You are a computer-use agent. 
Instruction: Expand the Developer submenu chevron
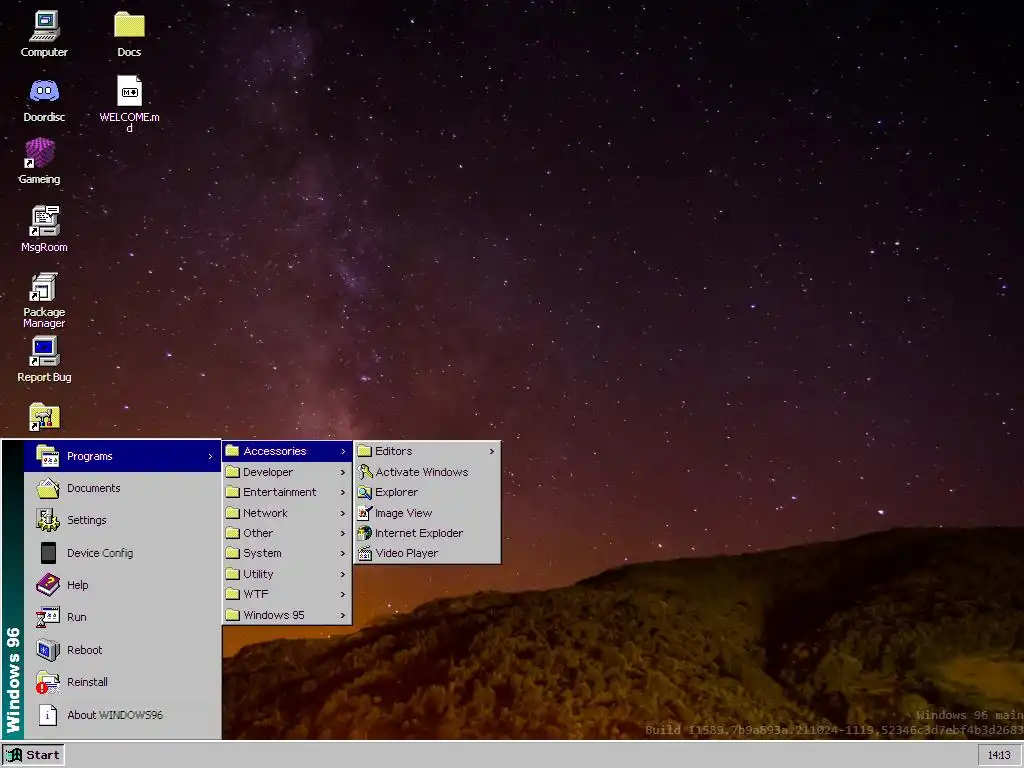[x=343, y=472]
